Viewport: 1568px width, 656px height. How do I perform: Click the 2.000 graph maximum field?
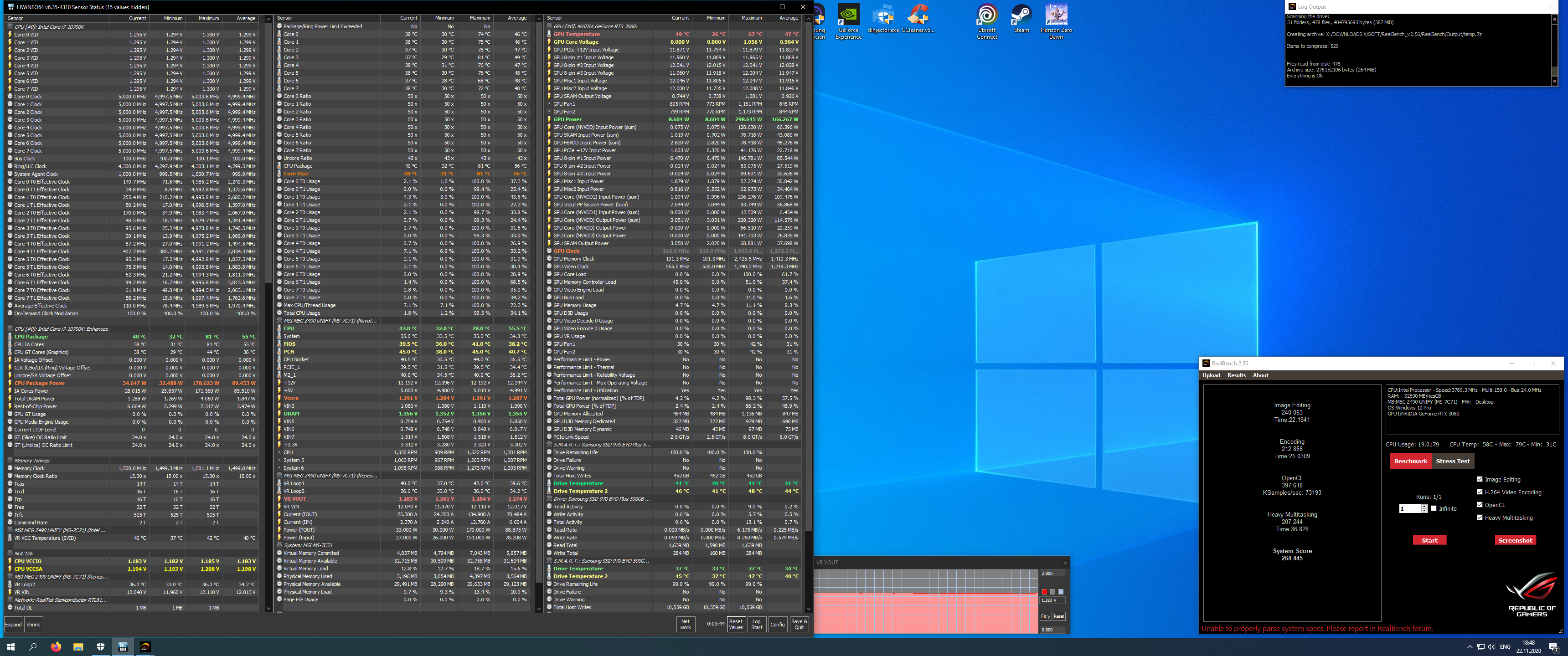(x=1052, y=573)
